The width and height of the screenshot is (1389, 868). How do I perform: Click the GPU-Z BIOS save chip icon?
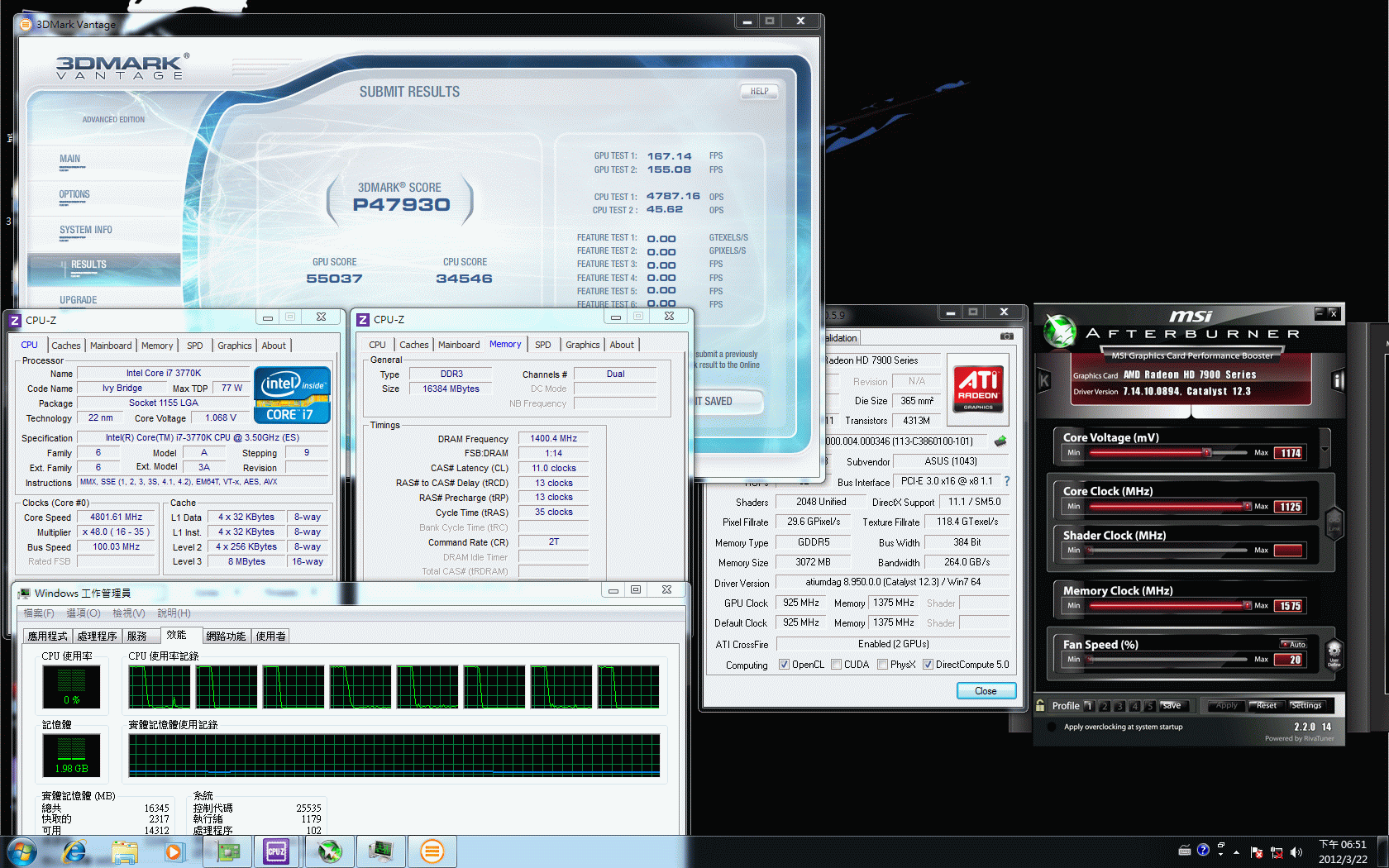pos(1000,441)
